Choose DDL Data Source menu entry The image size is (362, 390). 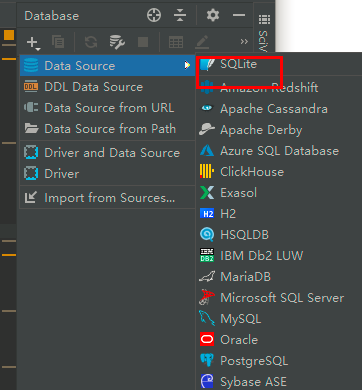[x=108, y=87]
